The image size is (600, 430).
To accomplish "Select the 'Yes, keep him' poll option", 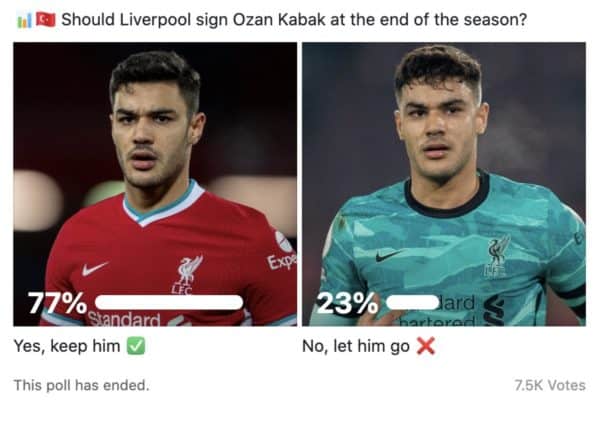I will [x=67, y=346].
